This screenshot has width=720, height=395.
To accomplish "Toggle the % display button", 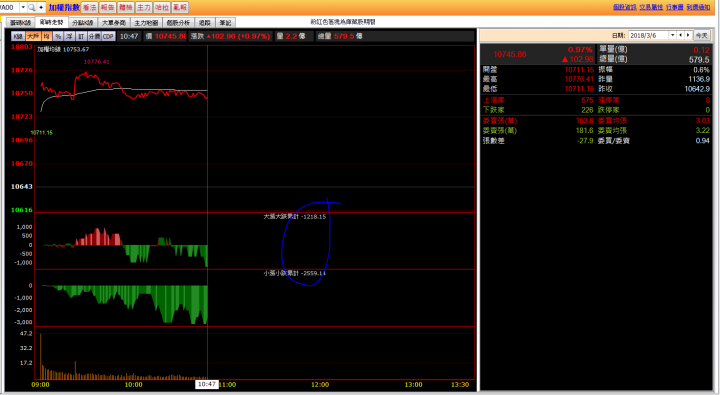I will [x=58, y=36].
